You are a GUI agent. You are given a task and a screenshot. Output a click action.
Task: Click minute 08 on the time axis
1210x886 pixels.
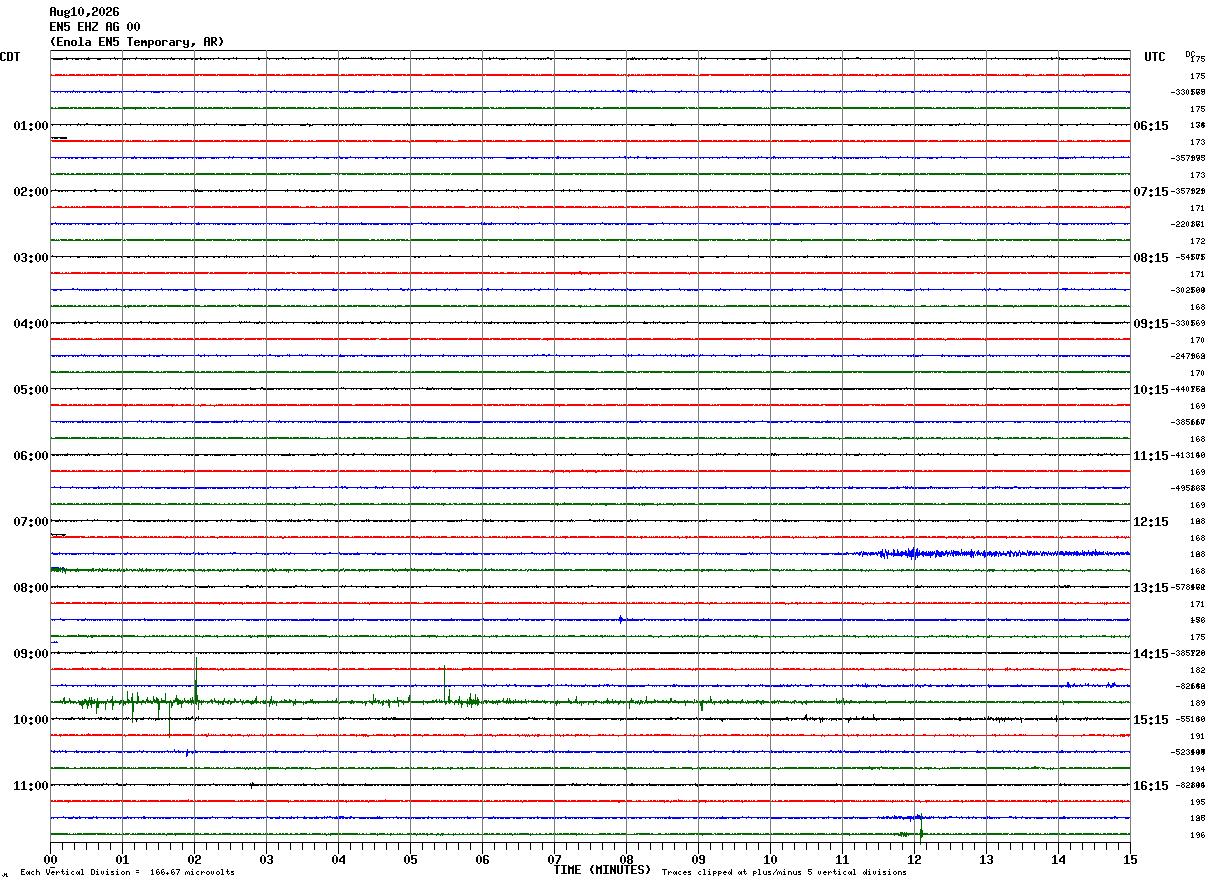coord(627,859)
